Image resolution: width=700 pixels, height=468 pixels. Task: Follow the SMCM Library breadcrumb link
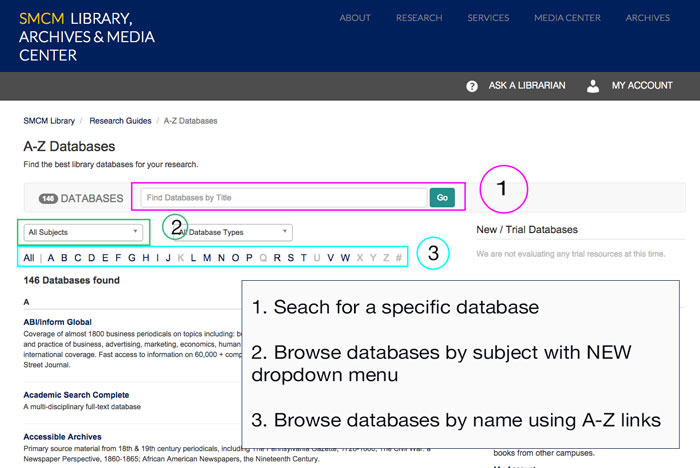(50, 121)
